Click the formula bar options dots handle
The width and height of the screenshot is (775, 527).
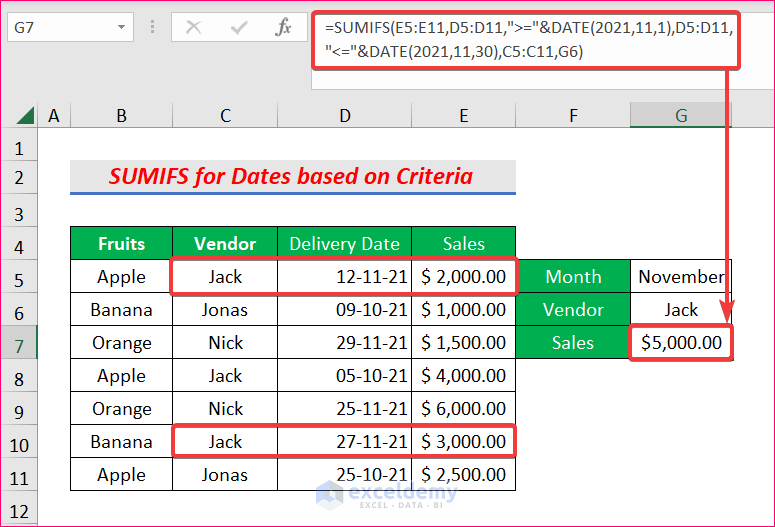(x=152, y=27)
